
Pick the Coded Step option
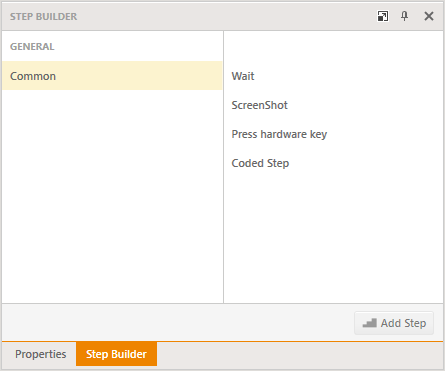point(260,163)
